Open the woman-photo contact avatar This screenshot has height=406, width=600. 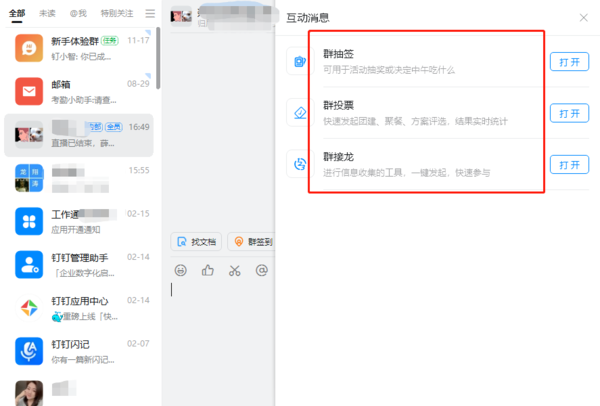(29, 393)
